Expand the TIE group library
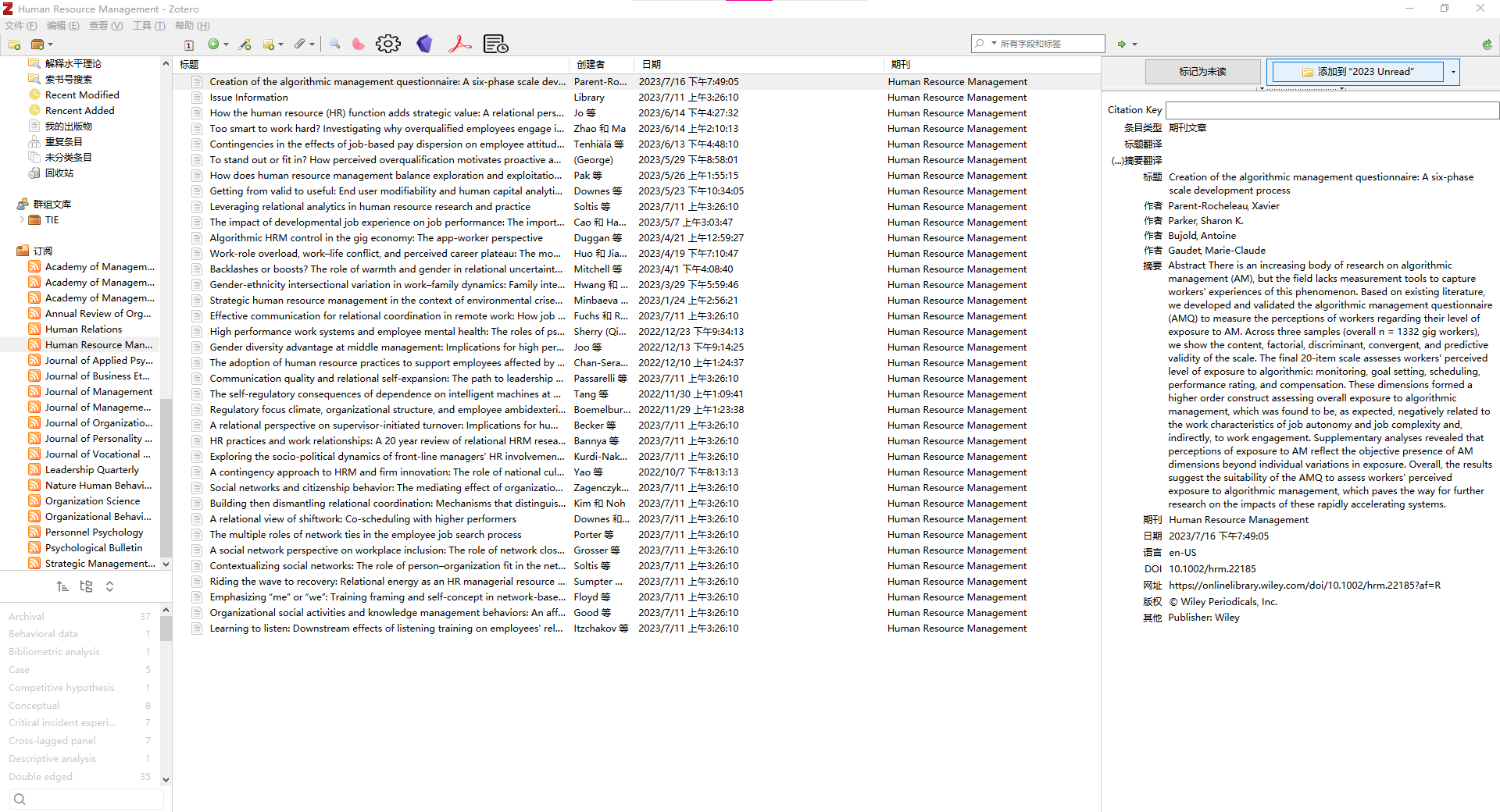Image resolution: width=1500 pixels, height=812 pixels. (x=22, y=220)
